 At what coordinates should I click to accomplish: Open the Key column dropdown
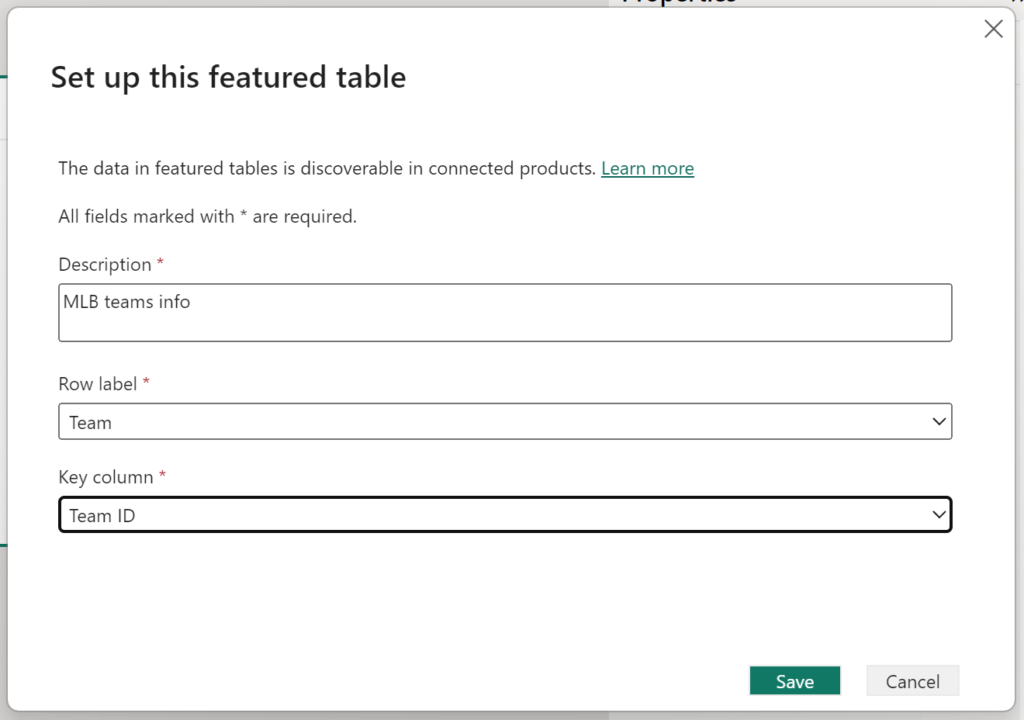pos(505,515)
